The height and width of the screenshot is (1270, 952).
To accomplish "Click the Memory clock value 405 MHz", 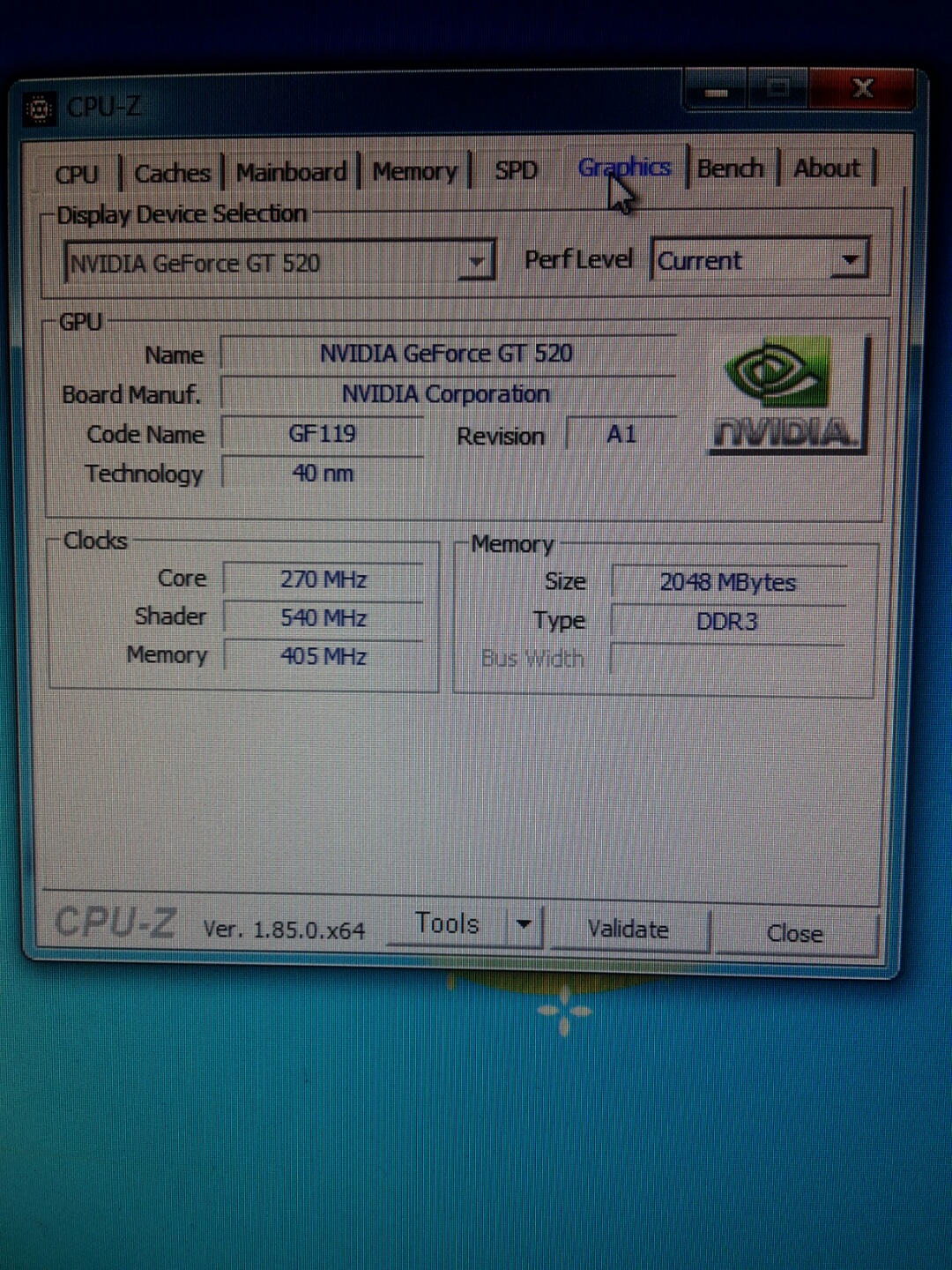I will pyautogui.click(x=324, y=656).
